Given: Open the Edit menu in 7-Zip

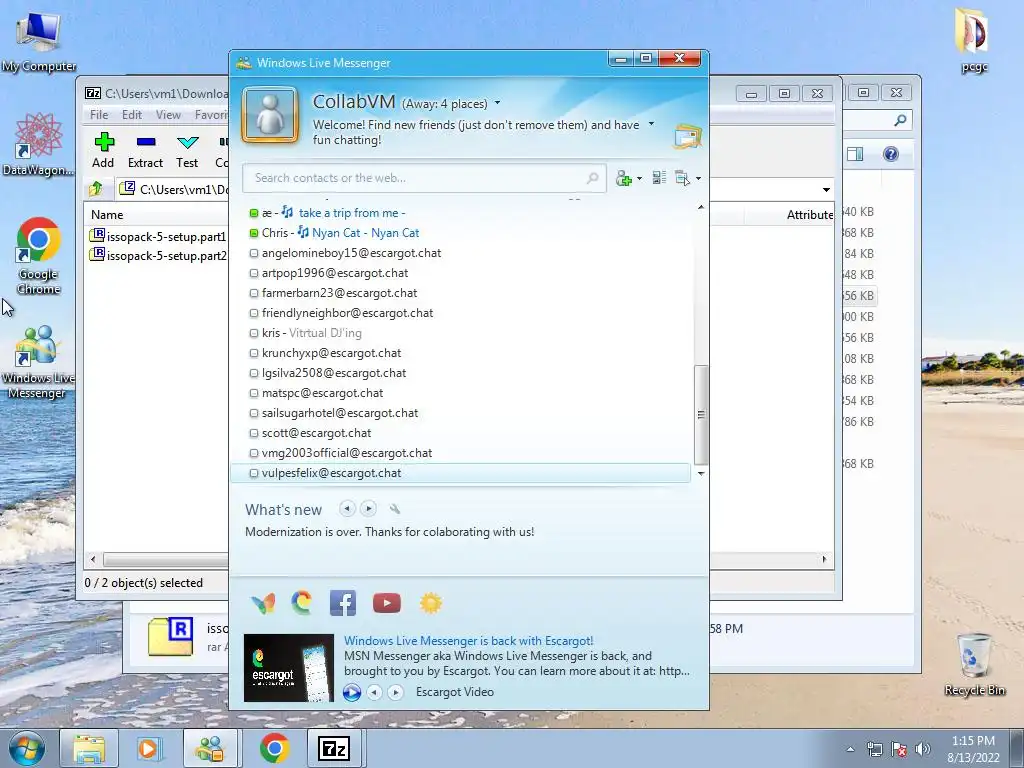Looking at the screenshot, I should tap(132, 115).
